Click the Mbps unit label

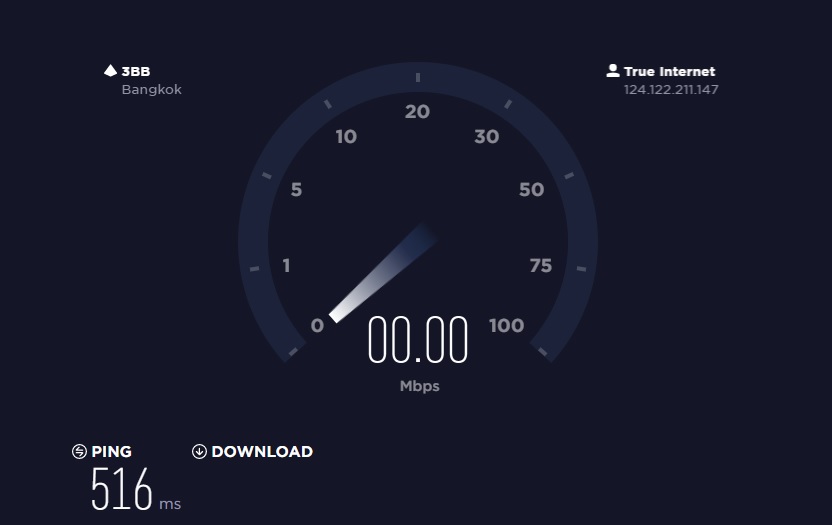[x=420, y=386]
